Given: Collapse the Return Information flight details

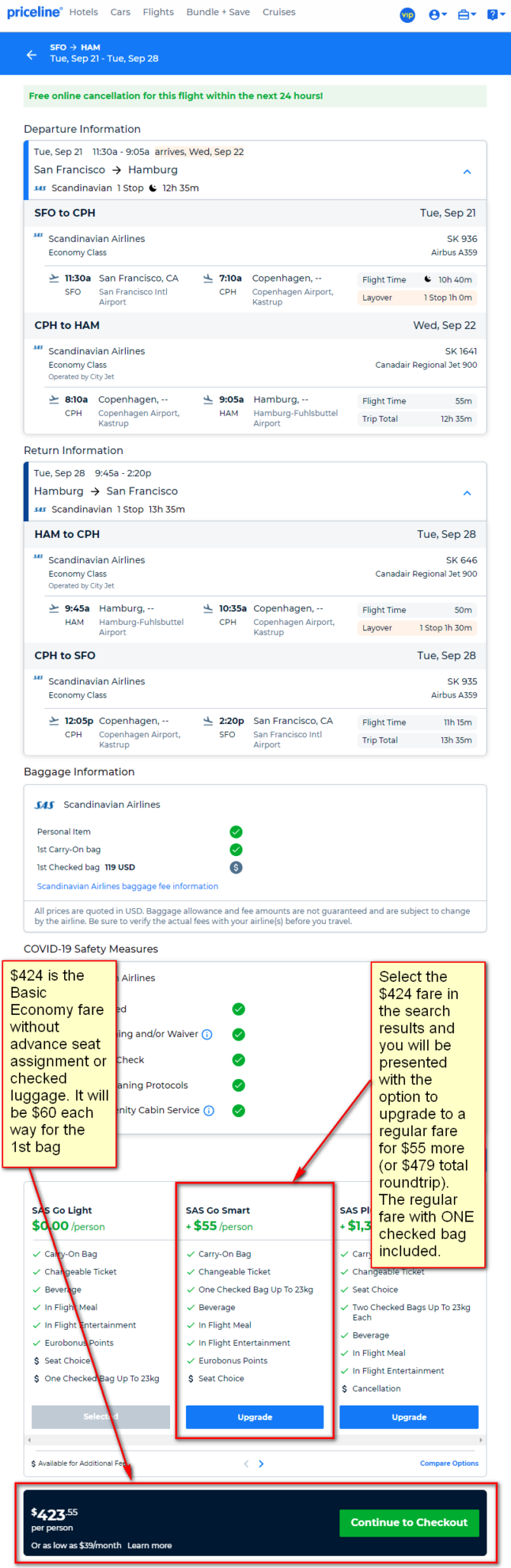Looking at the screenshot, I should (x=467, y=493).
